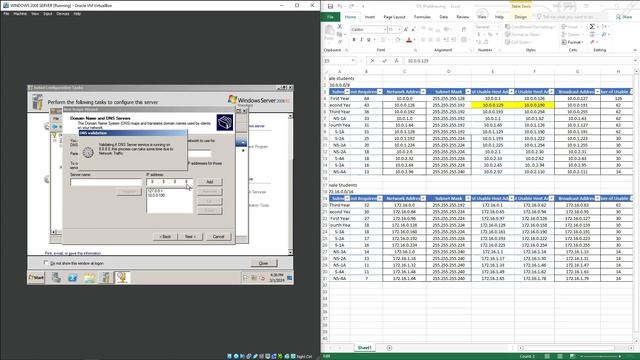Open filter dropdown for Network Address column, second table
Viewport: 640px width, 360px height.
click(423, 198)
